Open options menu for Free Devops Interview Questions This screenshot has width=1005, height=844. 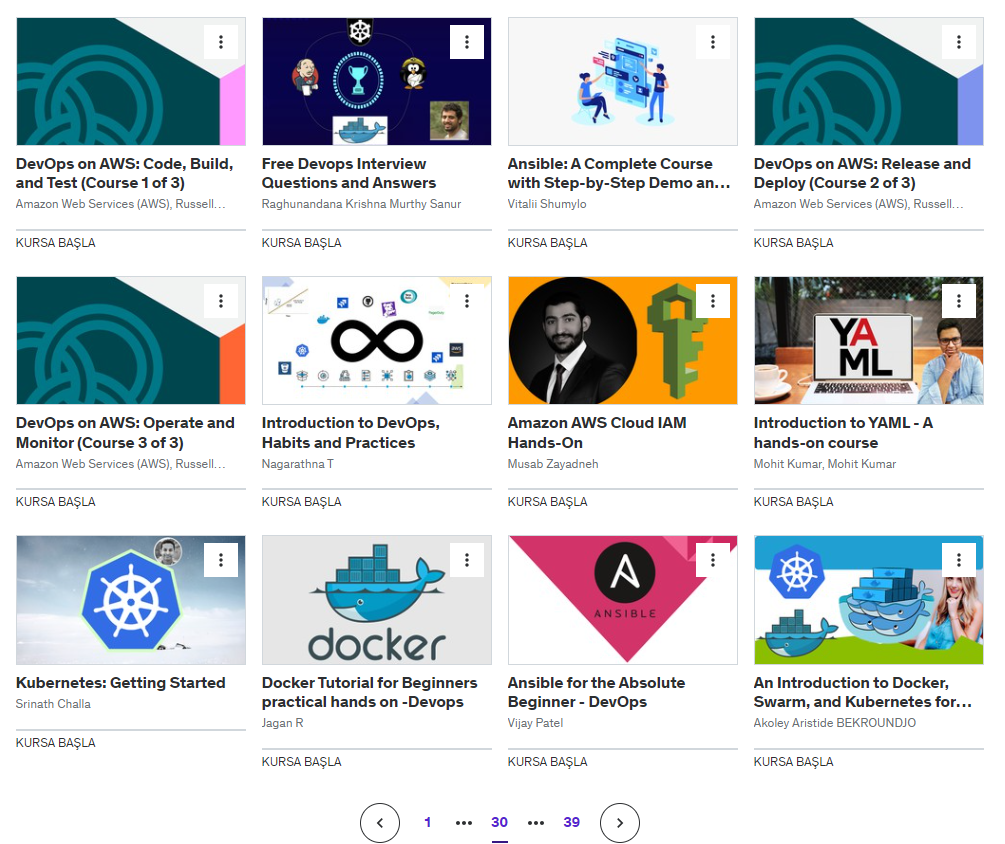tap(467, 42)
